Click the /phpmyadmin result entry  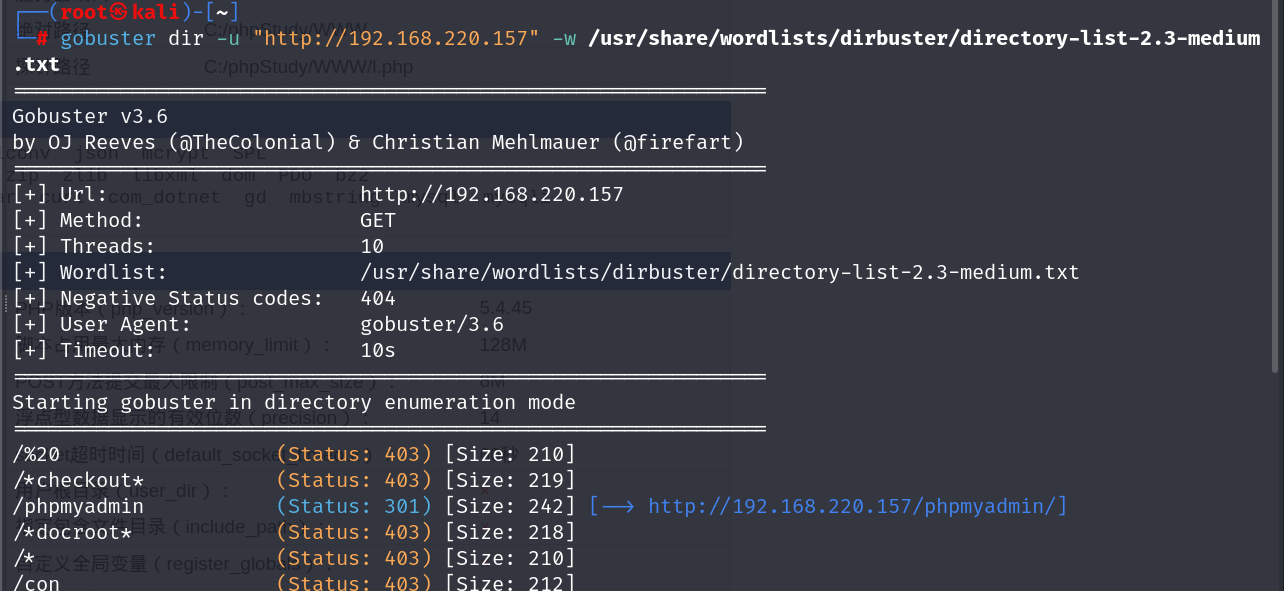[78, 506]
